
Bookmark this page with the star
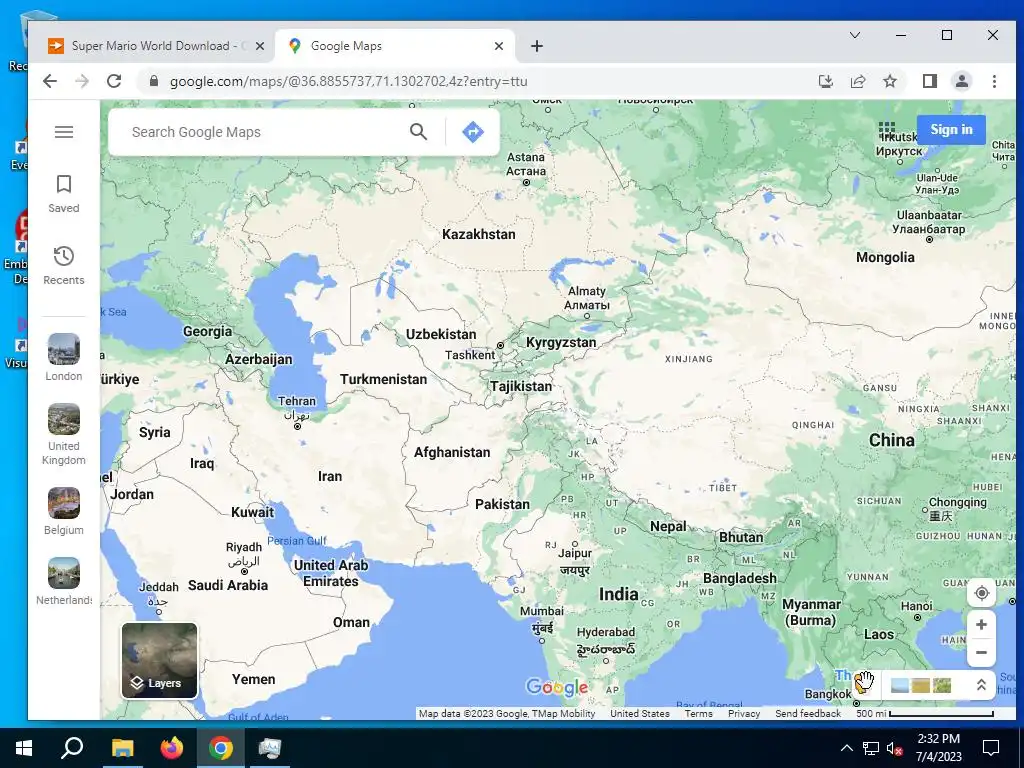(x=889, y=81)
